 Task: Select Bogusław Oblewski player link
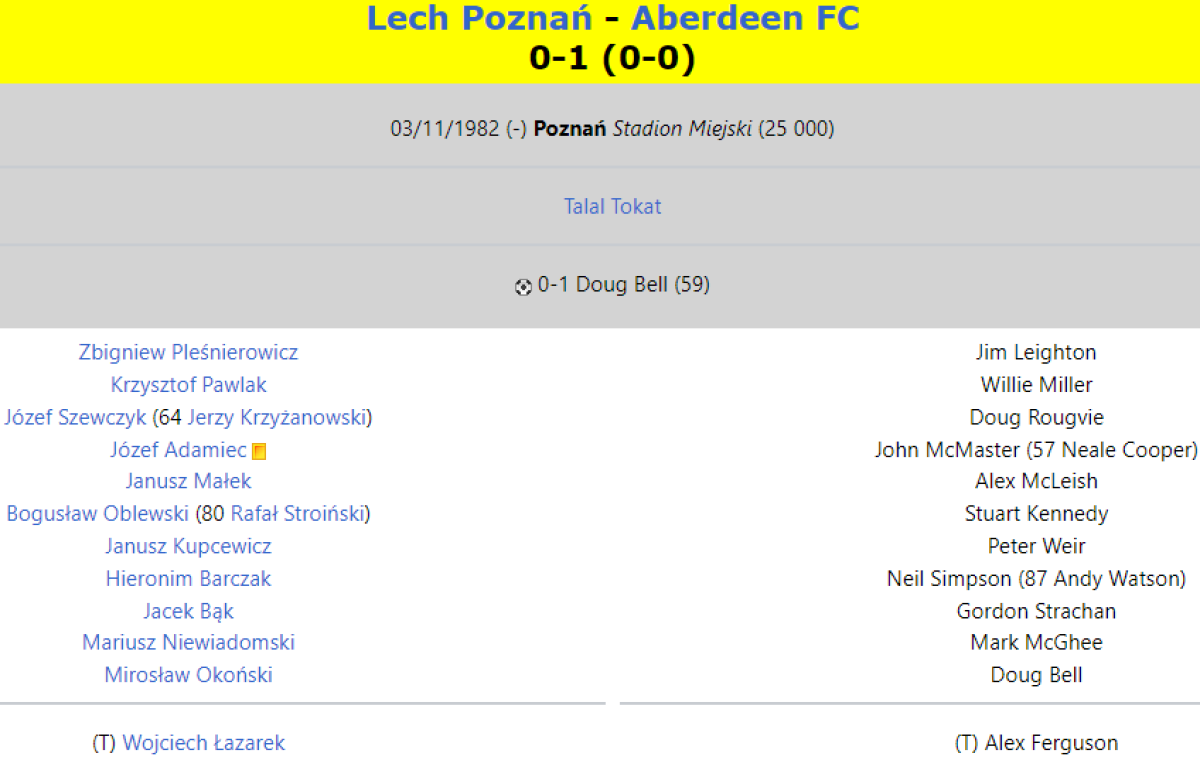[x=97, y=514]
